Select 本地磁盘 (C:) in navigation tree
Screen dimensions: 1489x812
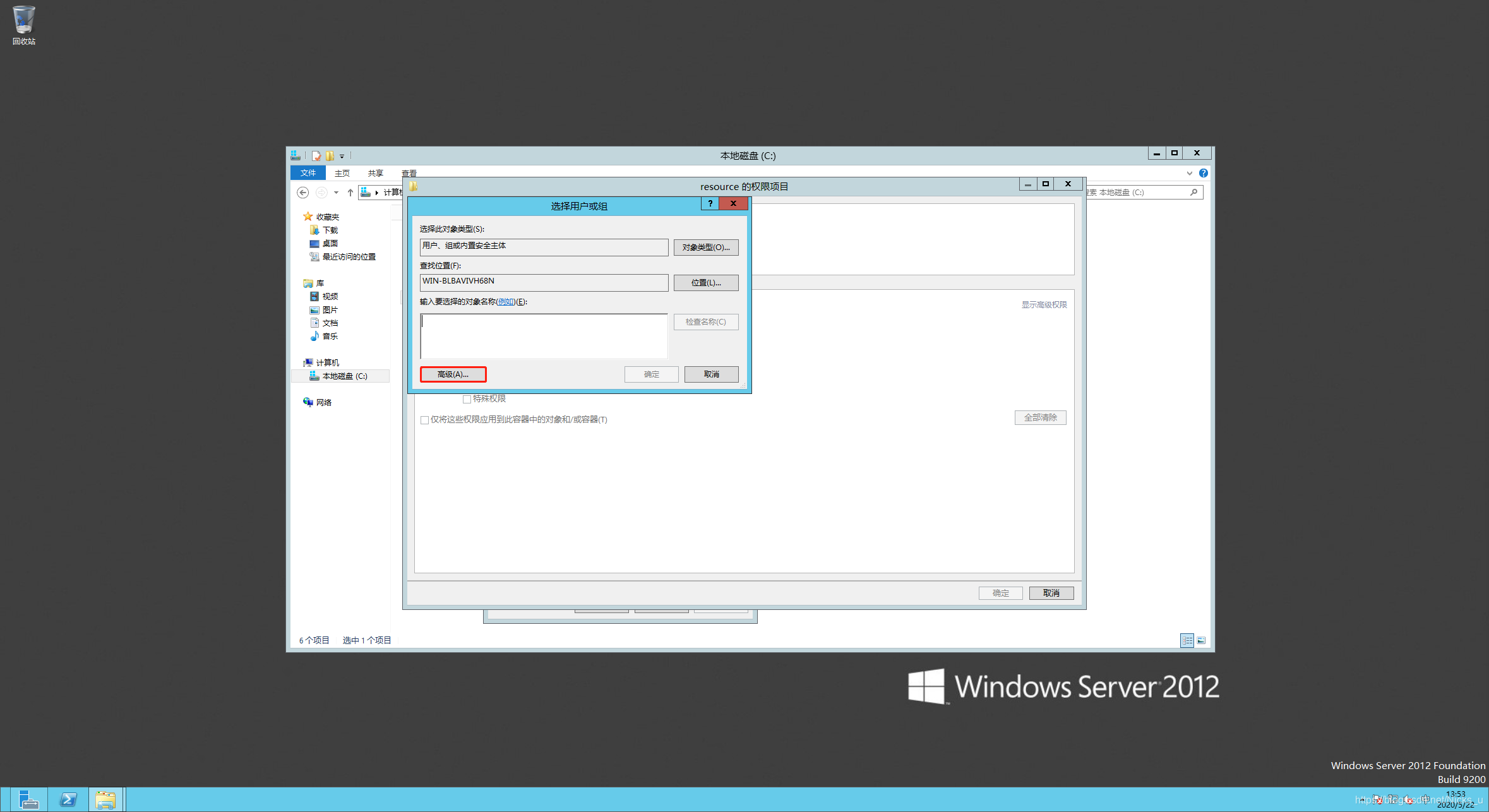344,376
